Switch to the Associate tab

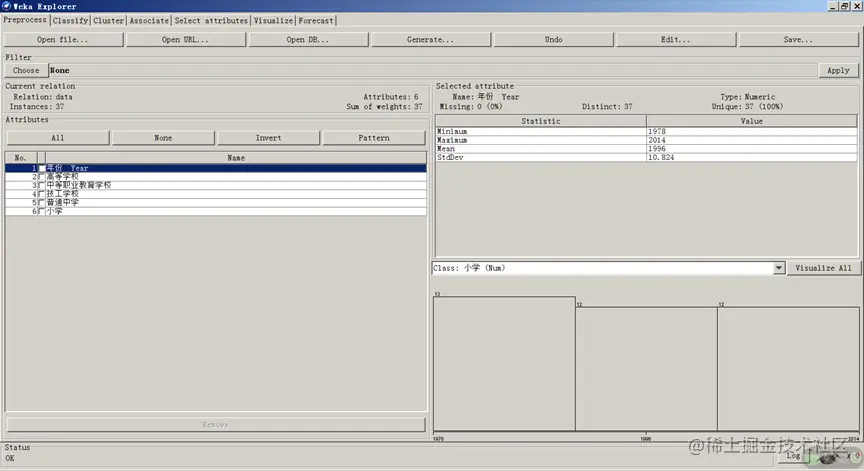tap(149, 20)
